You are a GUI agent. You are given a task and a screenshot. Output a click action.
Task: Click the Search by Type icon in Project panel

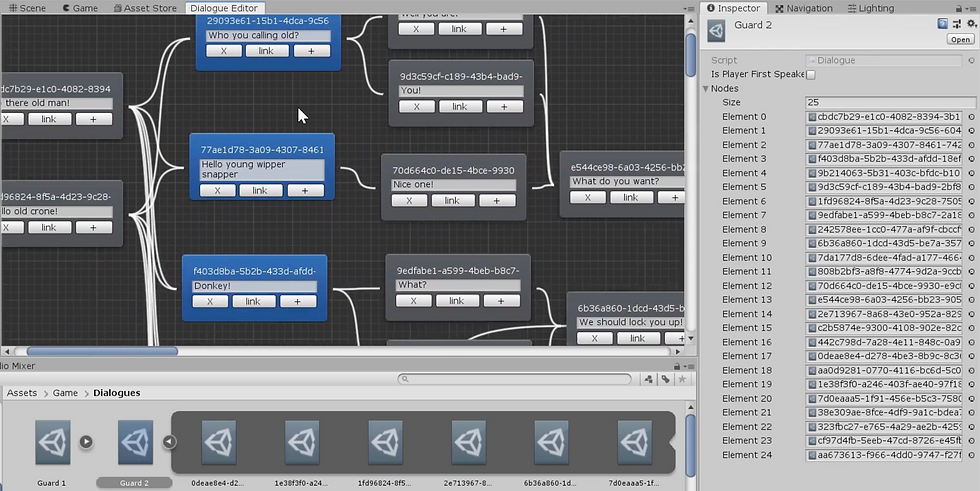(648, 379)
